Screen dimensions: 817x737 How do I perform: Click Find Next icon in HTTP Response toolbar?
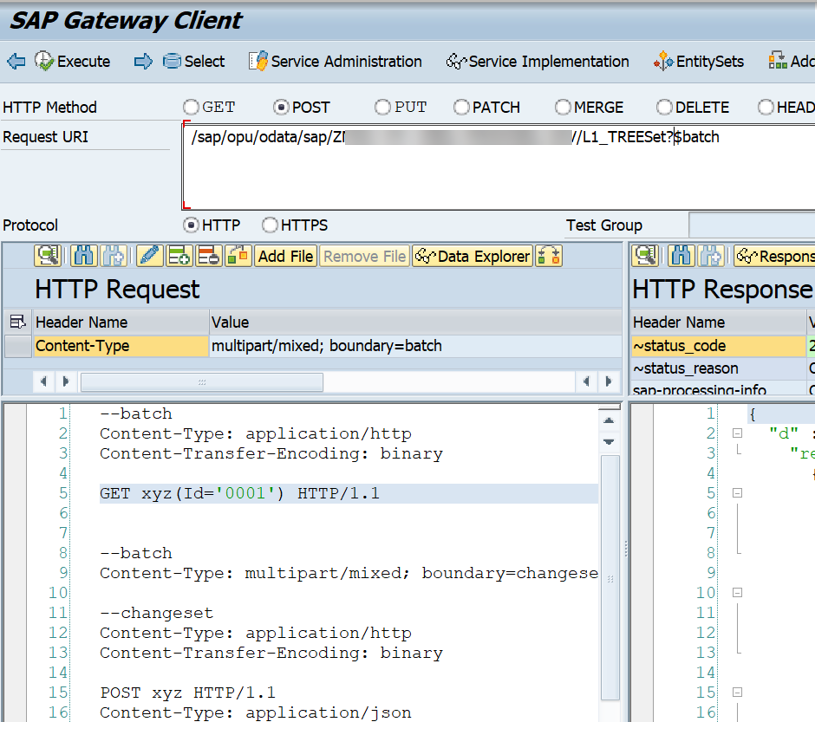[711, 256]
